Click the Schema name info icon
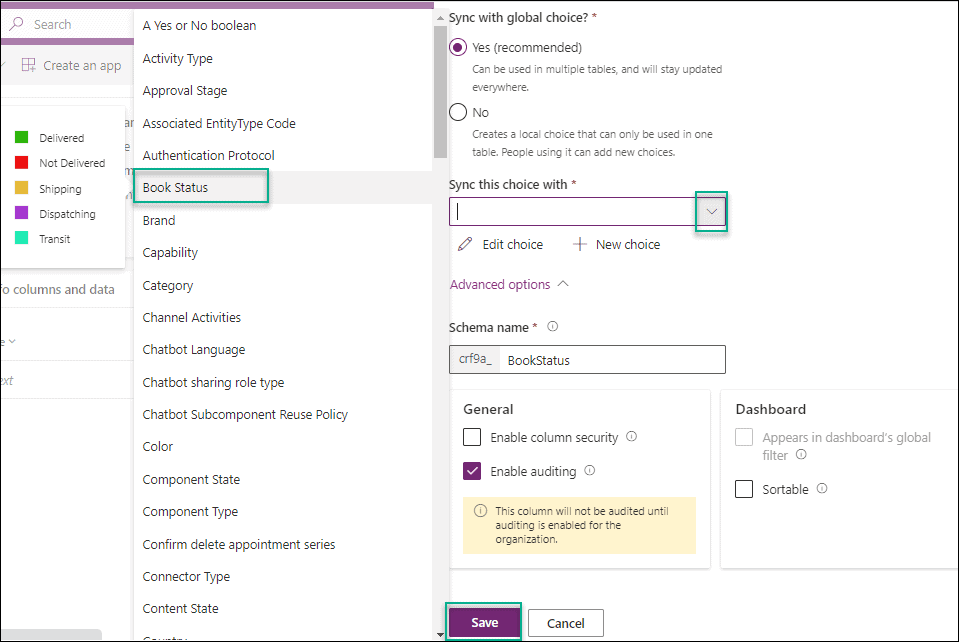Viewport: 959px width, 642px height. click(552, 327)
